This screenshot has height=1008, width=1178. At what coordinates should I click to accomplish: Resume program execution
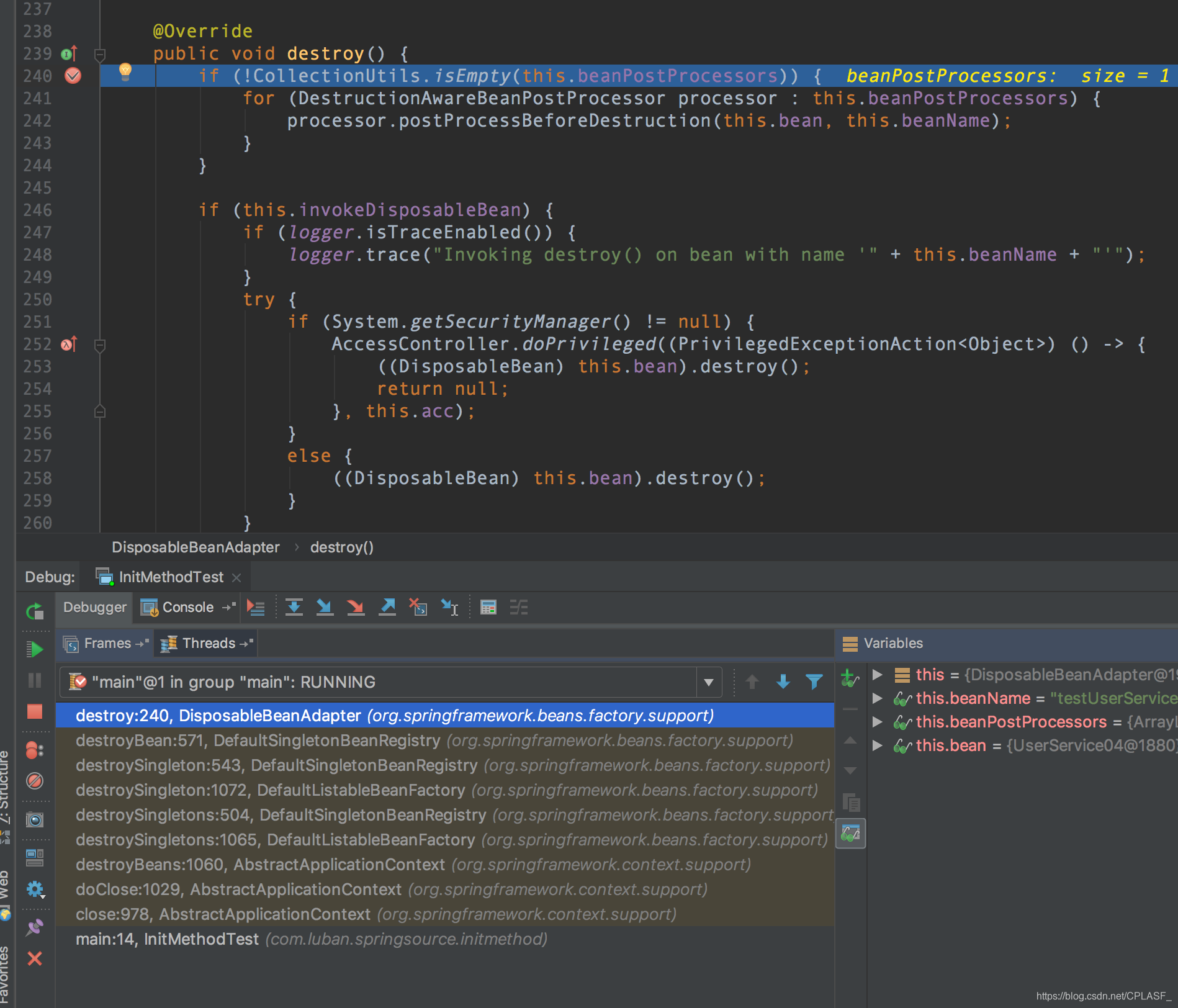click(35, 649)
